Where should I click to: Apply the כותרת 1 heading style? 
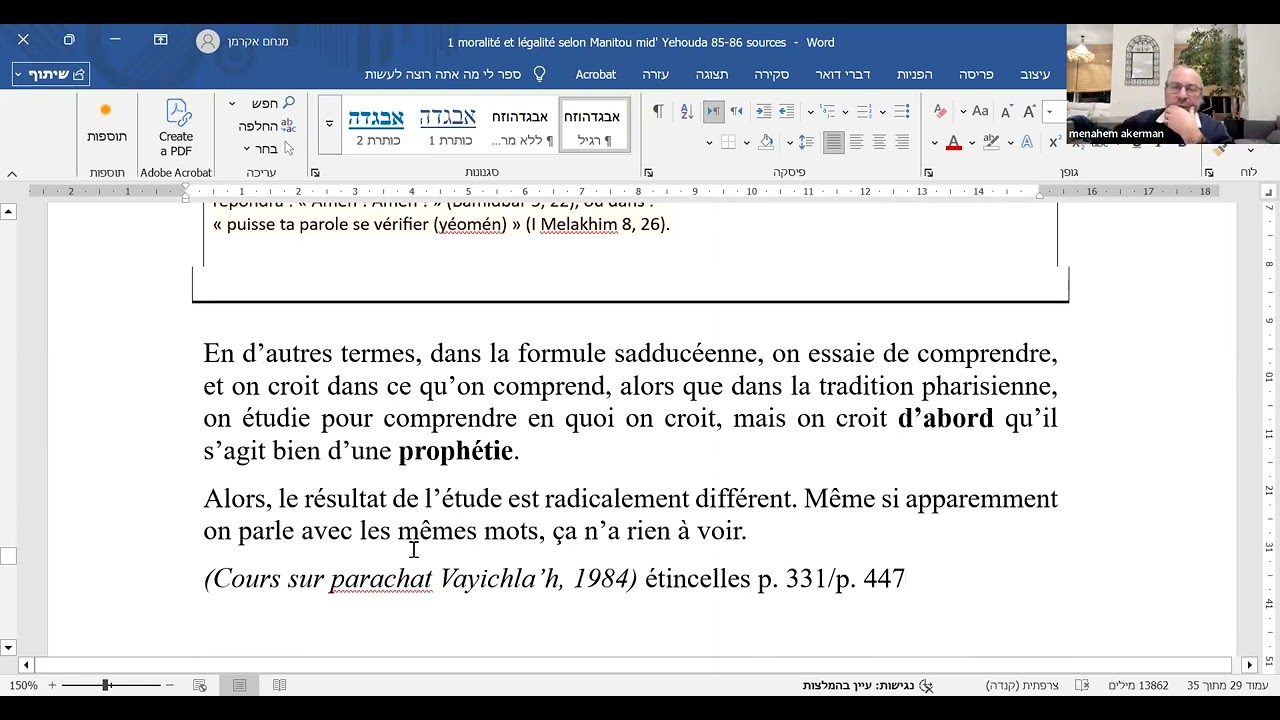(x=447, y=124)
